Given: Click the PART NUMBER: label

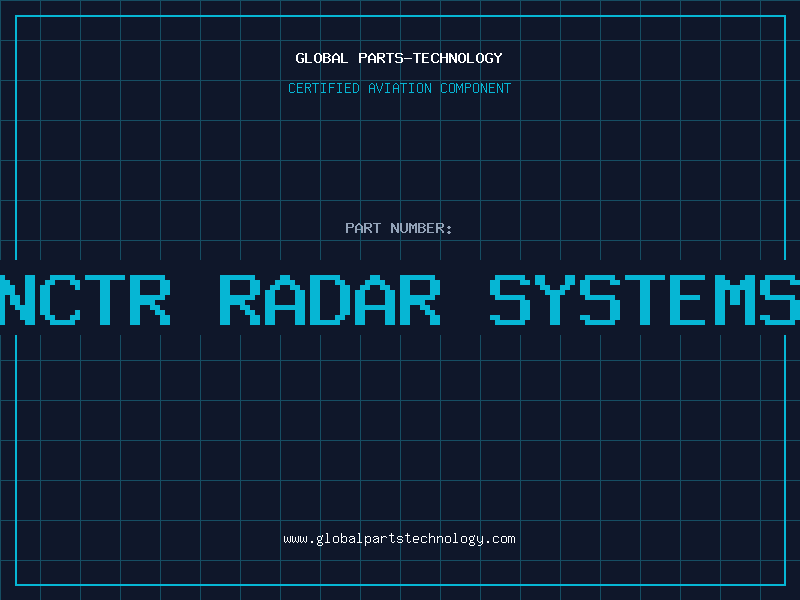Looking at the screenshot, I should coord(399,228).
